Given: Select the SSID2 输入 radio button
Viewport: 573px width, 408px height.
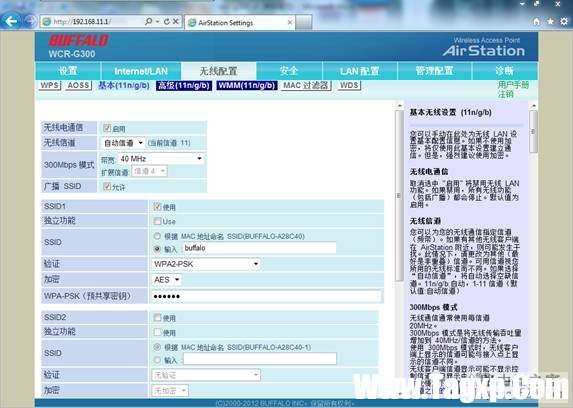Looking at the screenshot, I should pos(157,360).
